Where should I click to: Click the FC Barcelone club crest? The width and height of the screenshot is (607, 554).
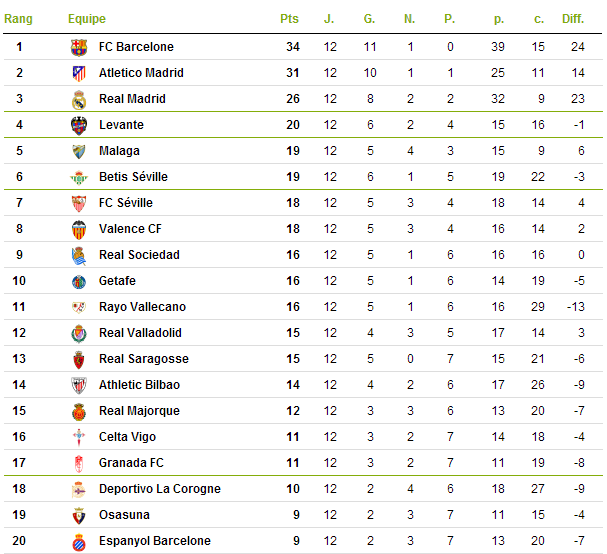79,48
